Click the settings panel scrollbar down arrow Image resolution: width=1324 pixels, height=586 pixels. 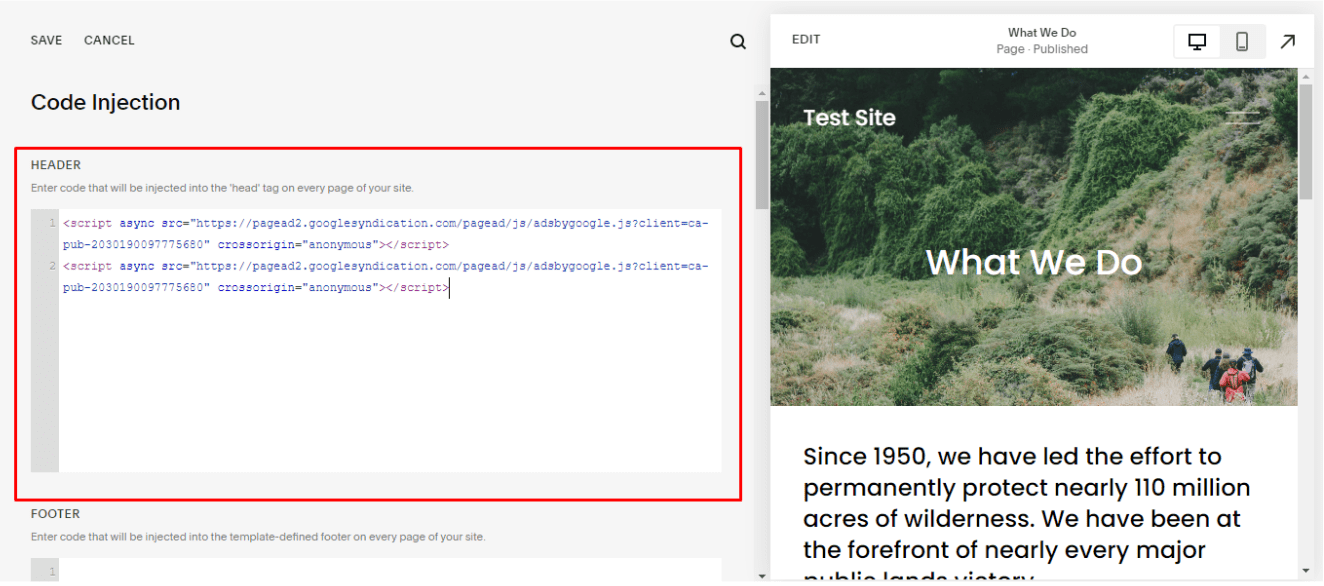[x=762, y=576]
